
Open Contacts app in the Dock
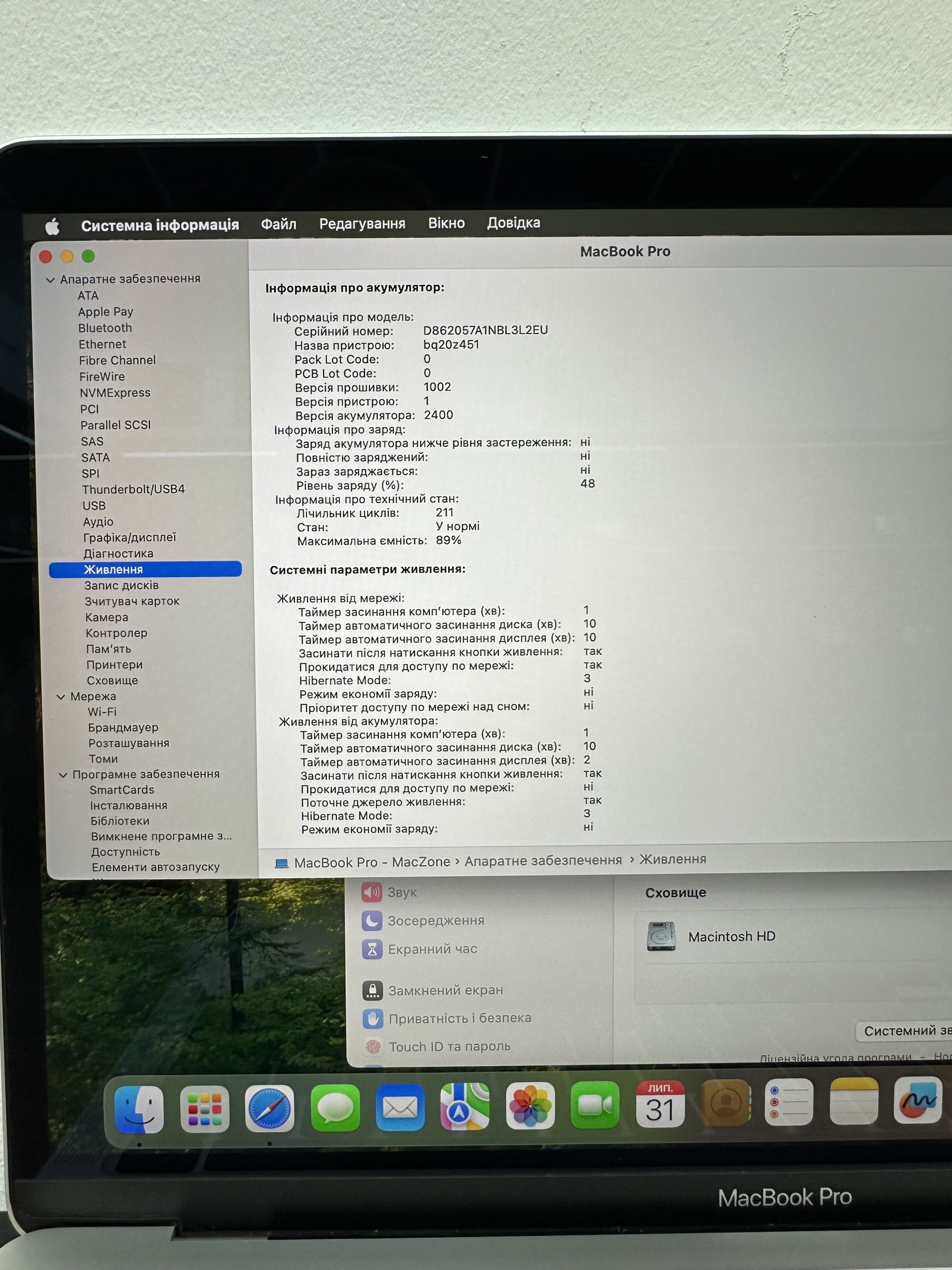(726, 1103)
